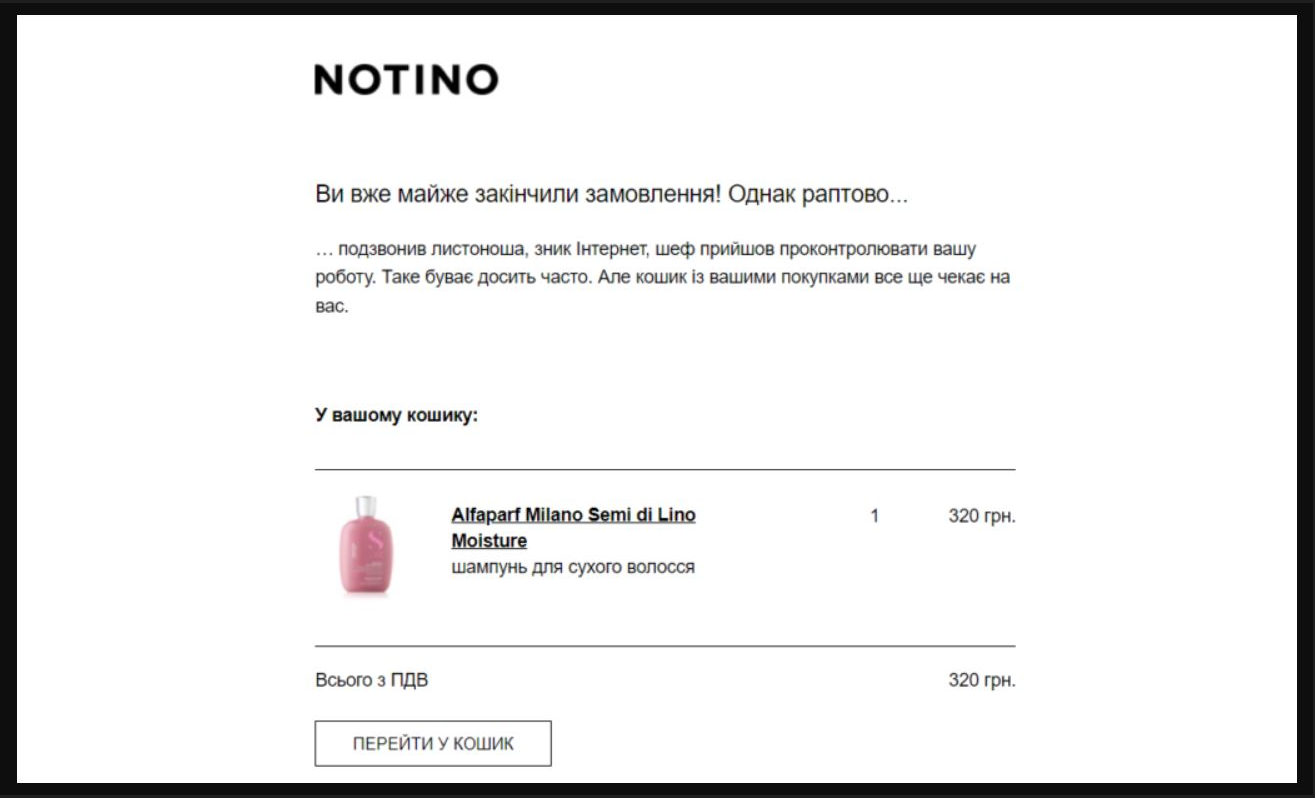
Task: Click the paragraph's last line вас.
Action: tap(331, 305)
